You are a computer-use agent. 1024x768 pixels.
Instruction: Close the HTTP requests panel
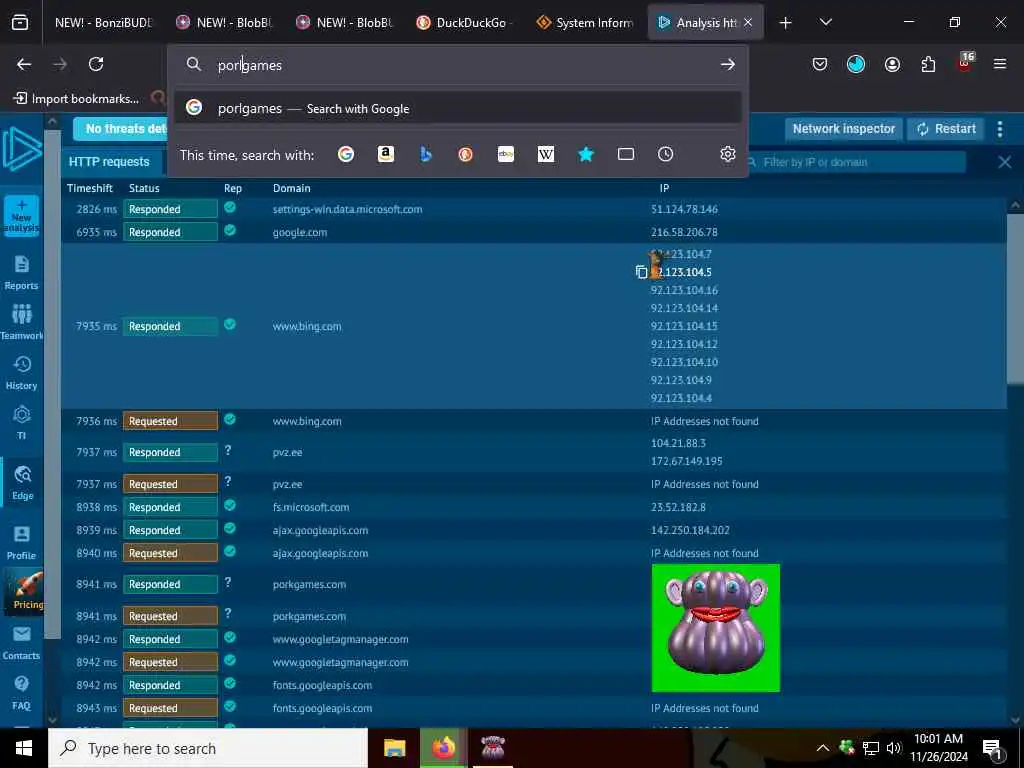(x=1004, y=162)
